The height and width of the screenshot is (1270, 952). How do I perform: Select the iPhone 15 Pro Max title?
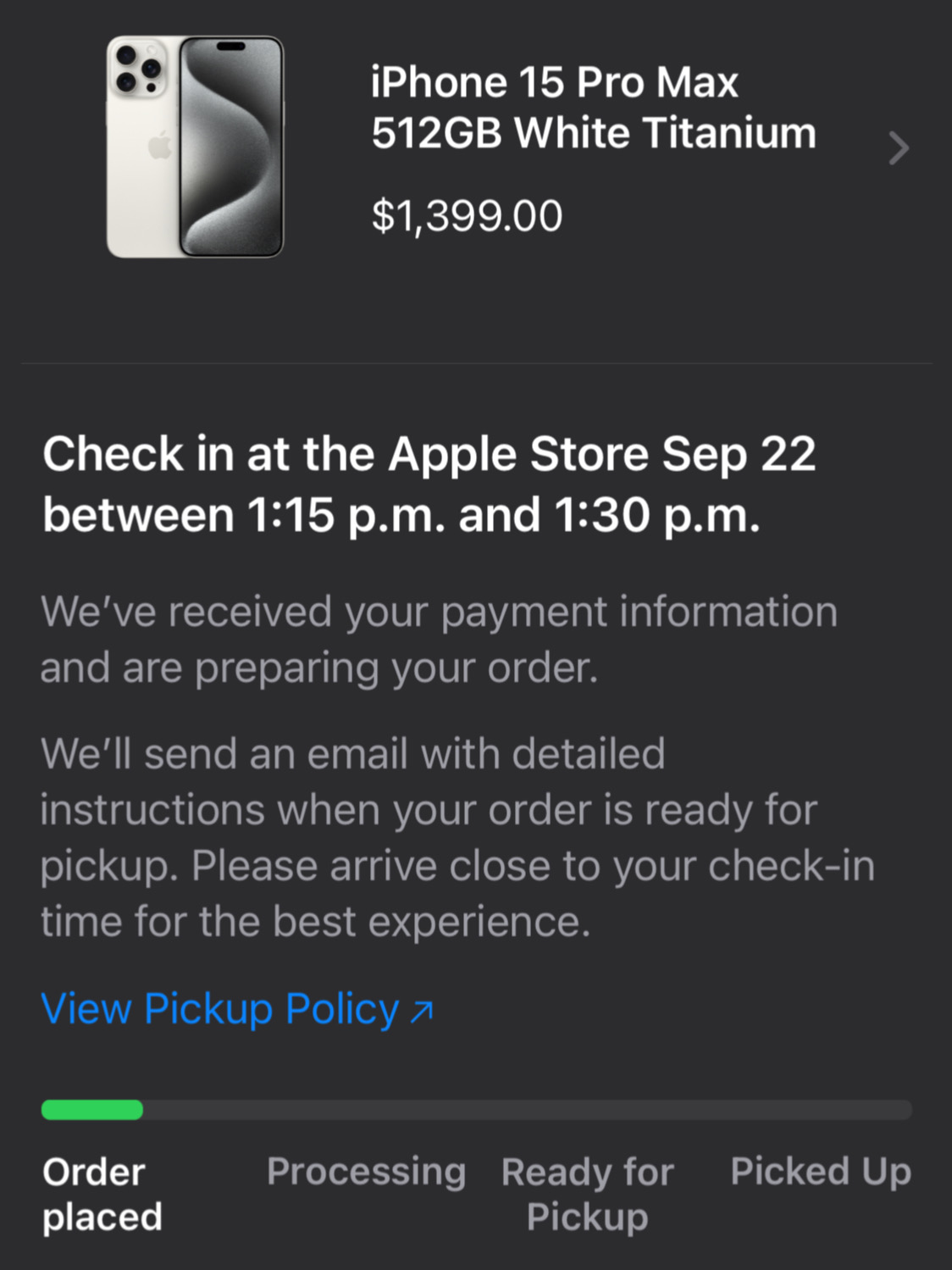click(555, 82)
